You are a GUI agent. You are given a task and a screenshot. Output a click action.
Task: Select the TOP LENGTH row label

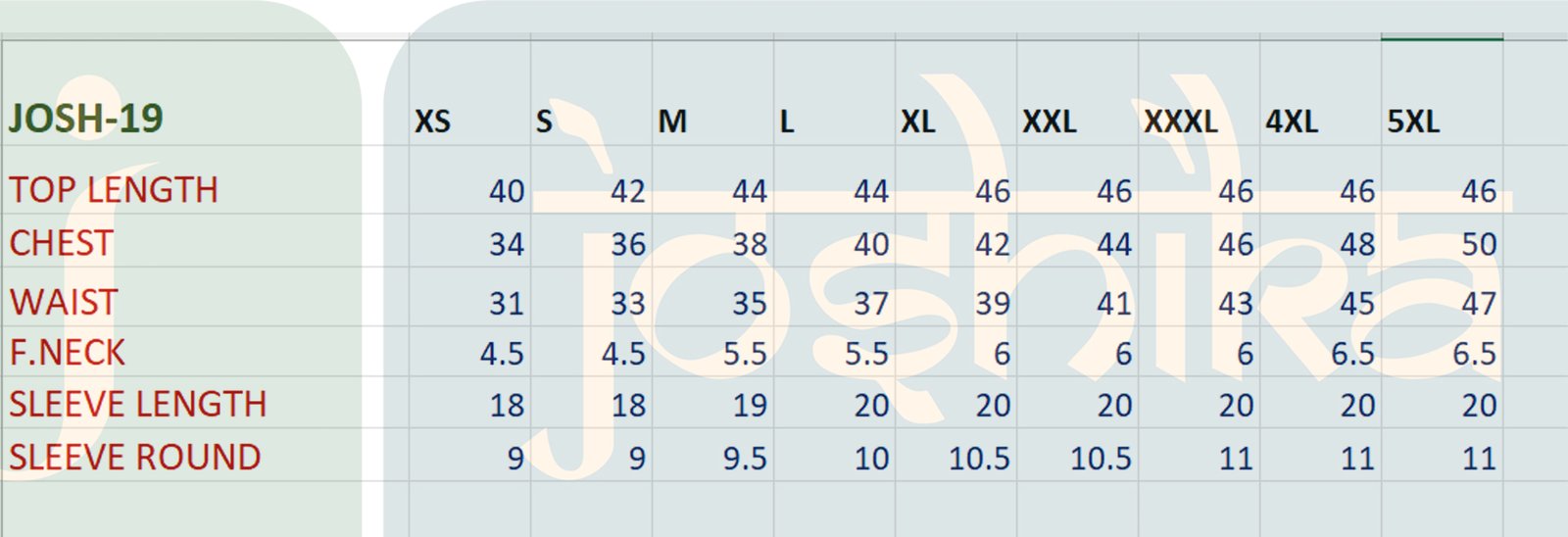tap(114, 190)
